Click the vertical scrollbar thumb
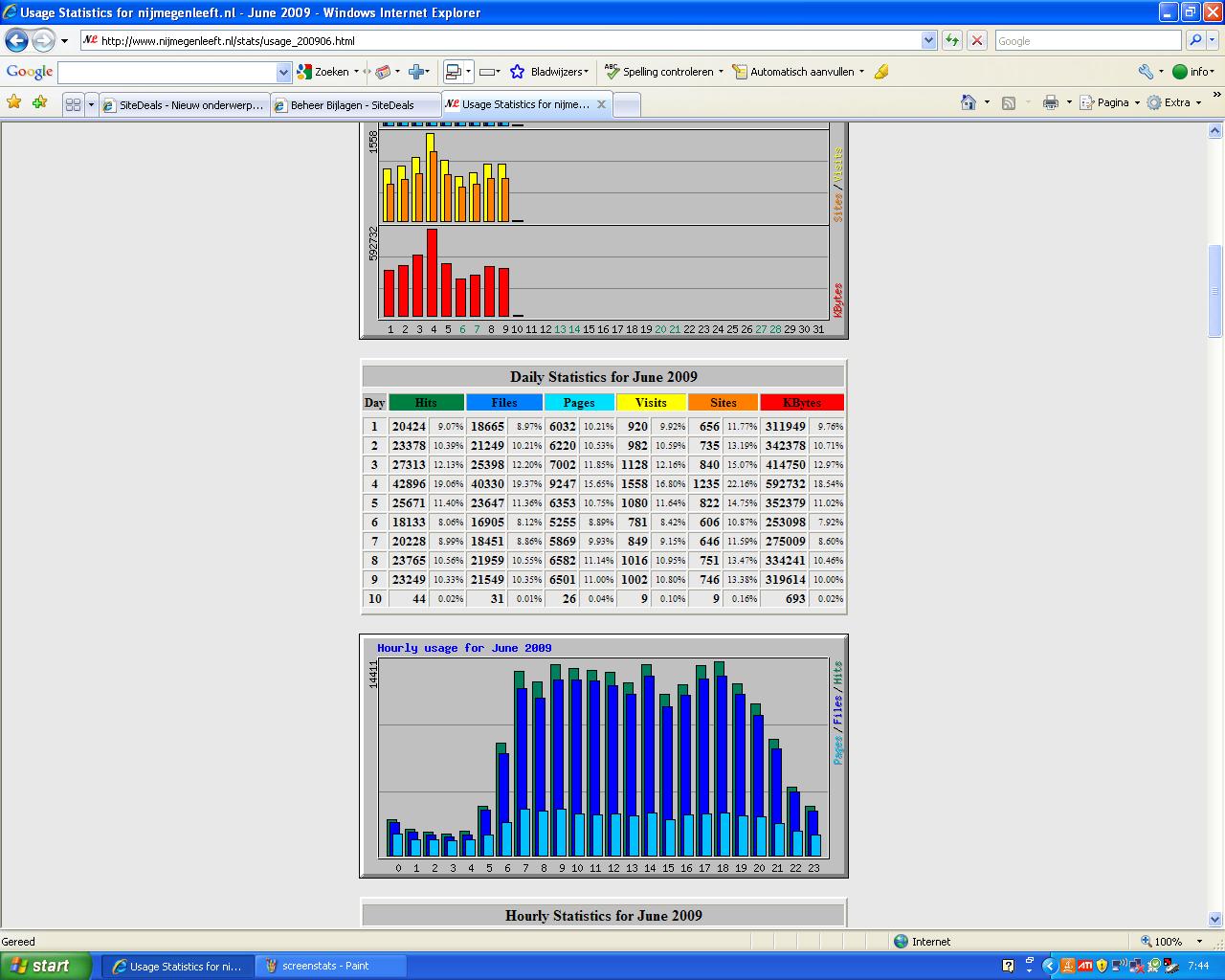The height and width of the screenshot is (980, 1225). (1215, 291)
